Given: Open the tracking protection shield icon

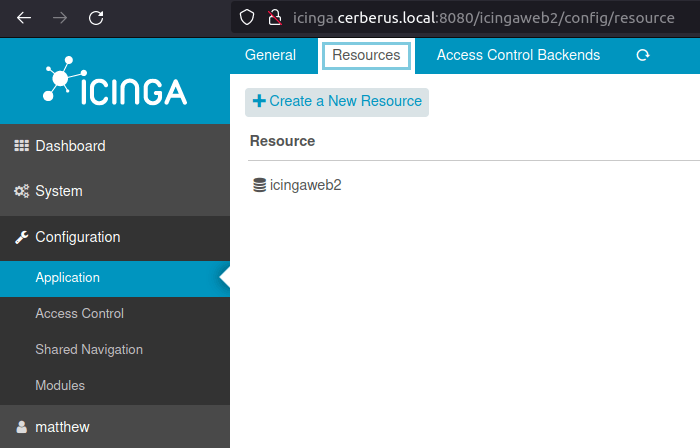Looking at the screenshot, I should coord(247,18).
